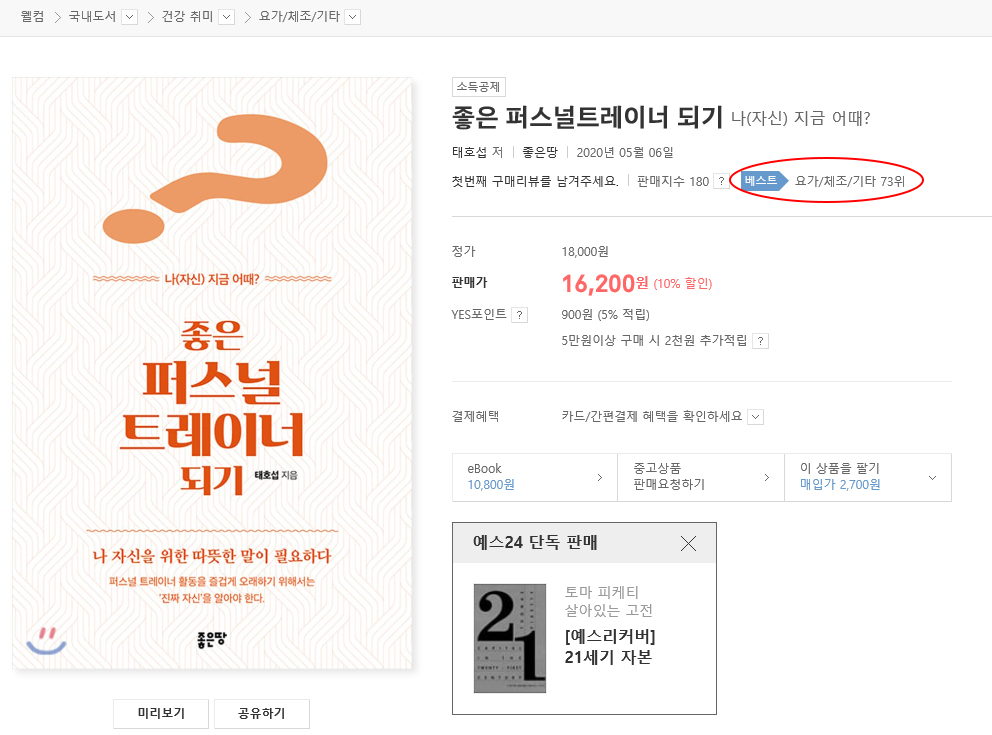Click the arrow beside 중고상품 판매요청하기
Viewport: 992px width, 735px height.
coord(767,478)
